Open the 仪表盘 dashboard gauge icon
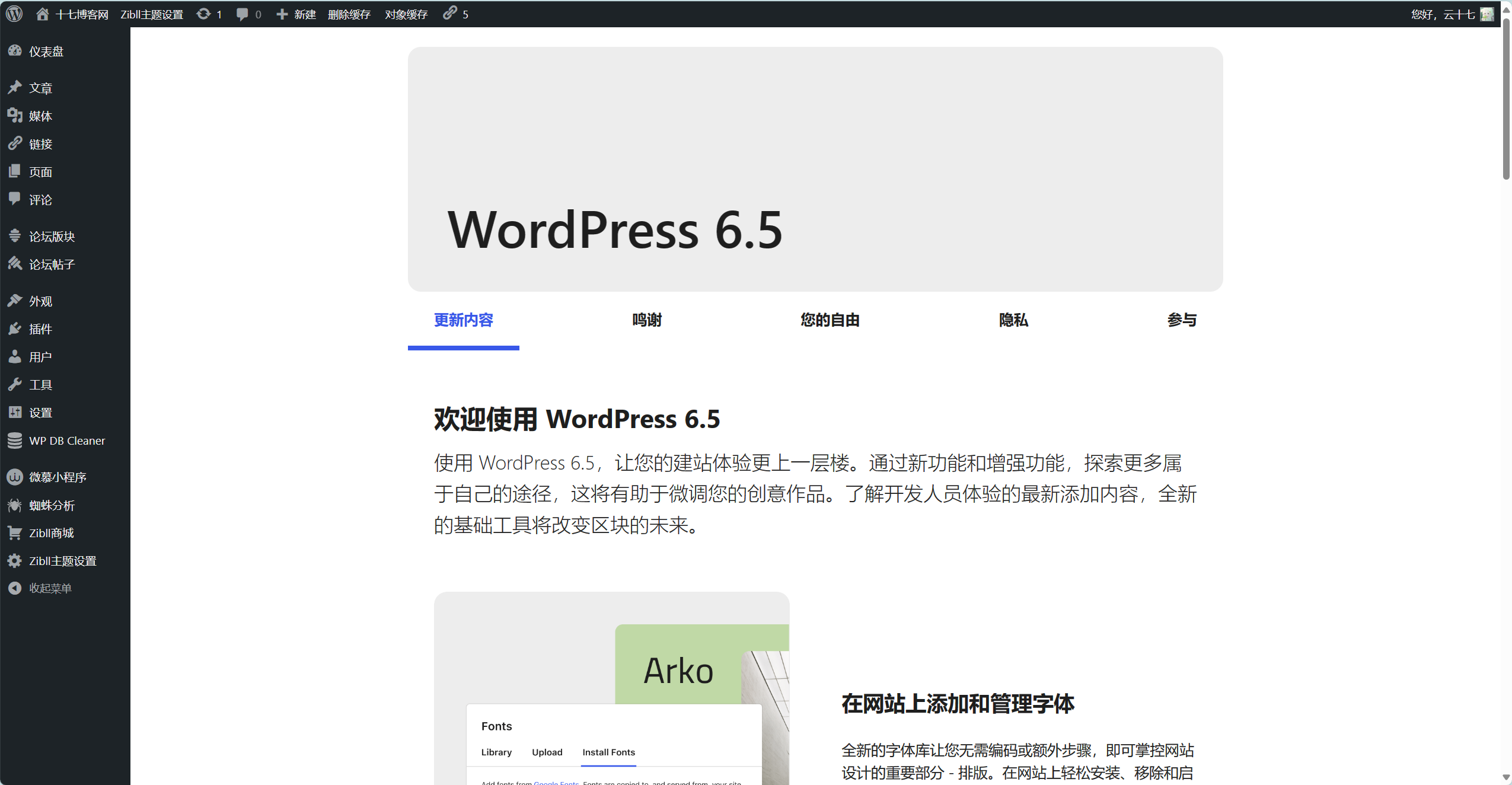Viewport: 1512px width, 785px height. pyautogui.click(x=16, y=50)
